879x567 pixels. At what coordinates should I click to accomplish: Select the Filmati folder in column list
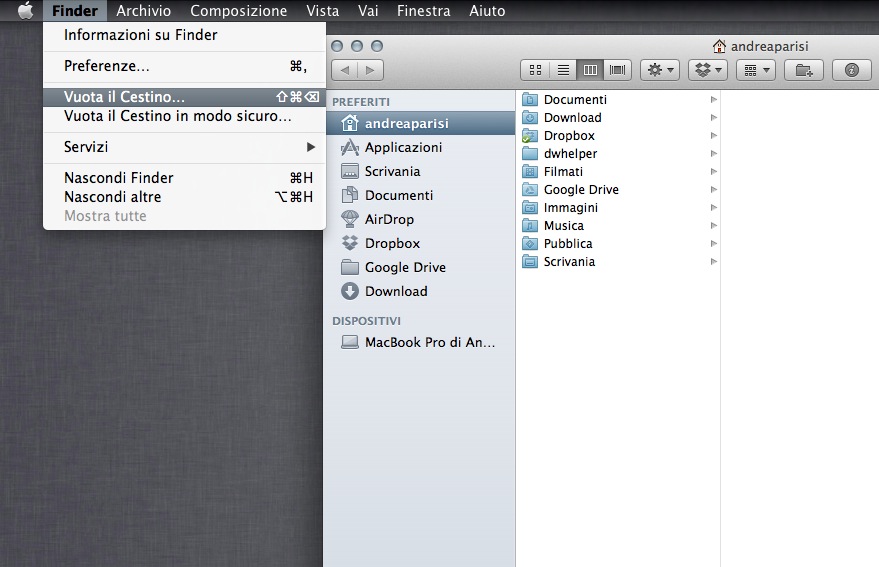coord(619,172)
